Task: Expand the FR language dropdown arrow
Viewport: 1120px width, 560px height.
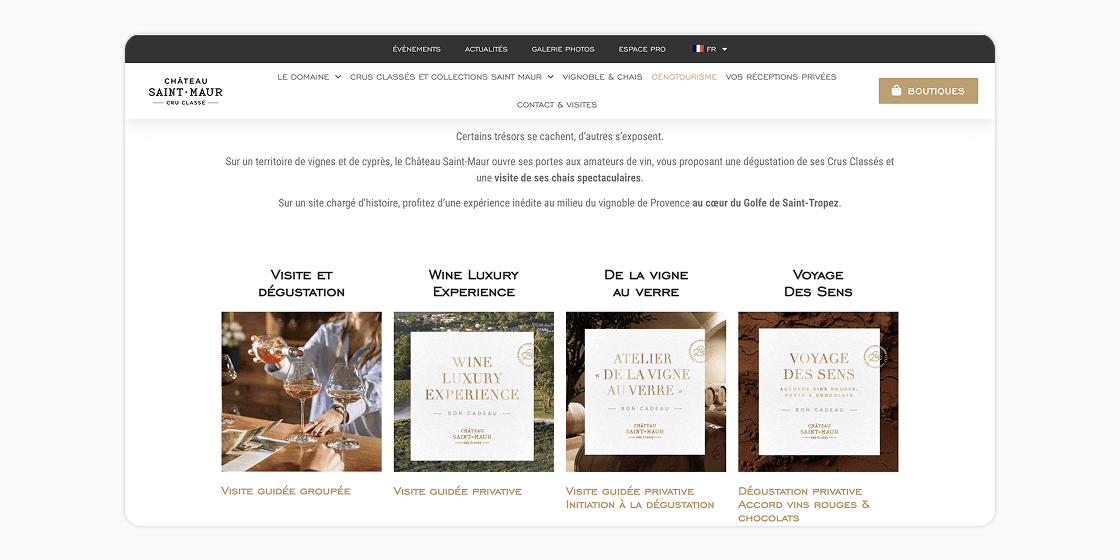Action: click(724, 49)
